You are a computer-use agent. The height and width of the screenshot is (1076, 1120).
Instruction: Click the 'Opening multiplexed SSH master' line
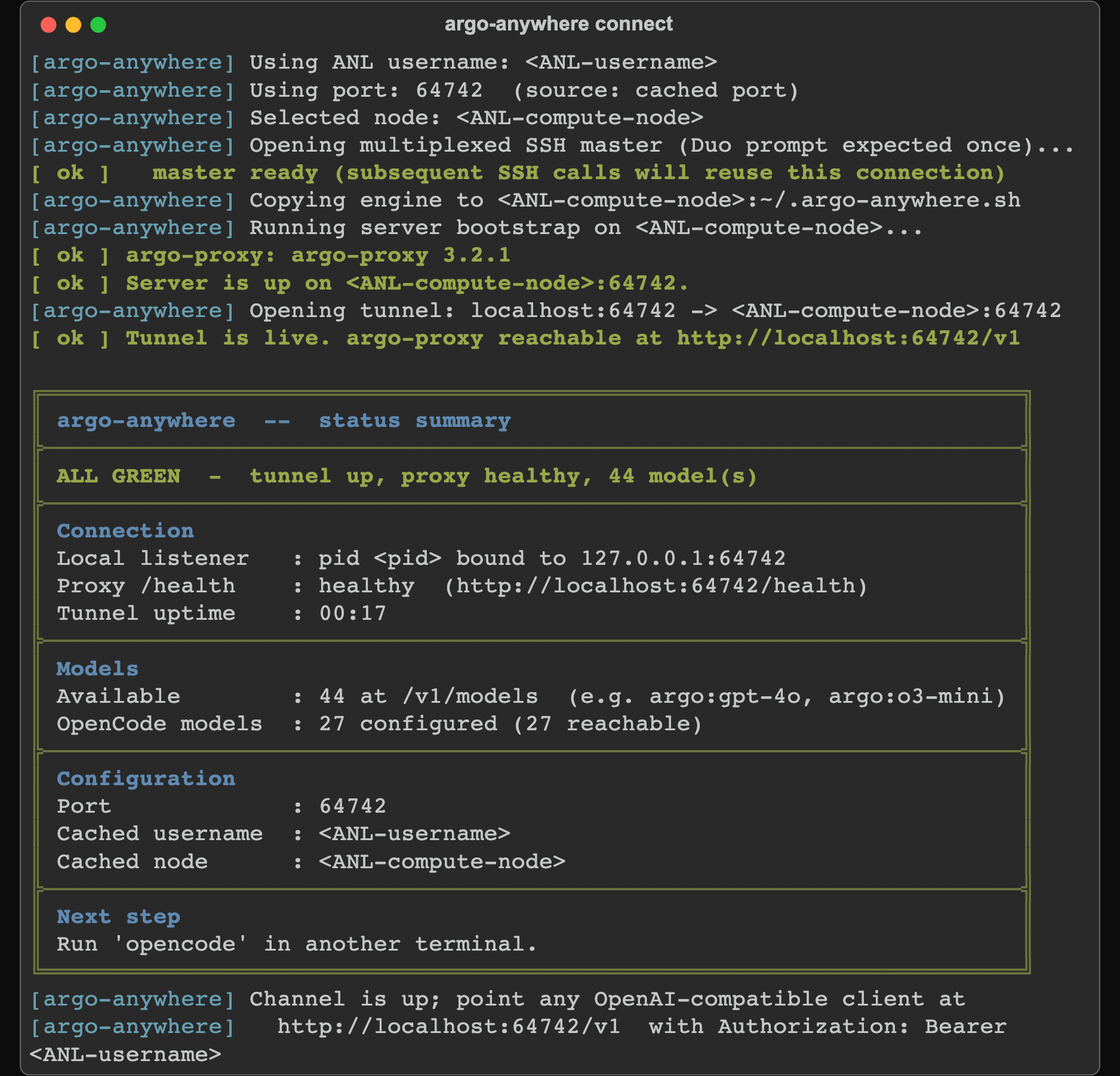pos(552,145)
